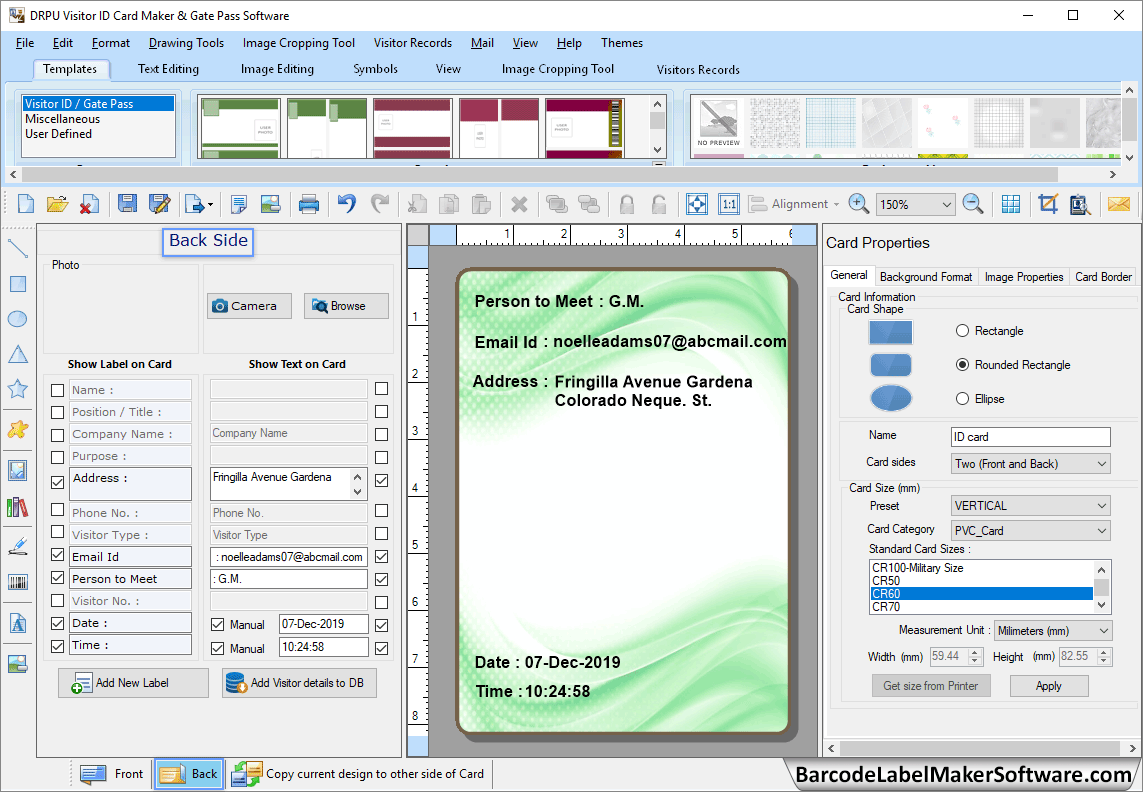Zoom in with the magnifier plus icon

pos(859,204)
